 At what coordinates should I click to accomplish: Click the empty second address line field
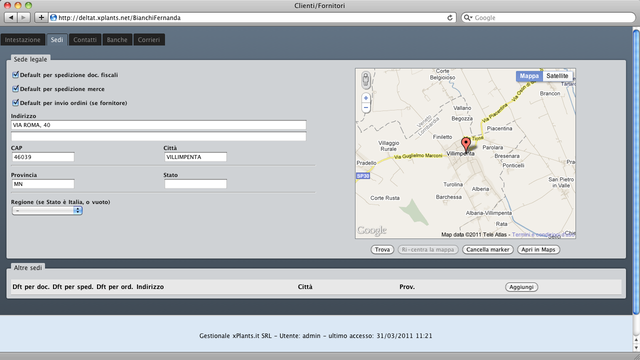point(159,136)
